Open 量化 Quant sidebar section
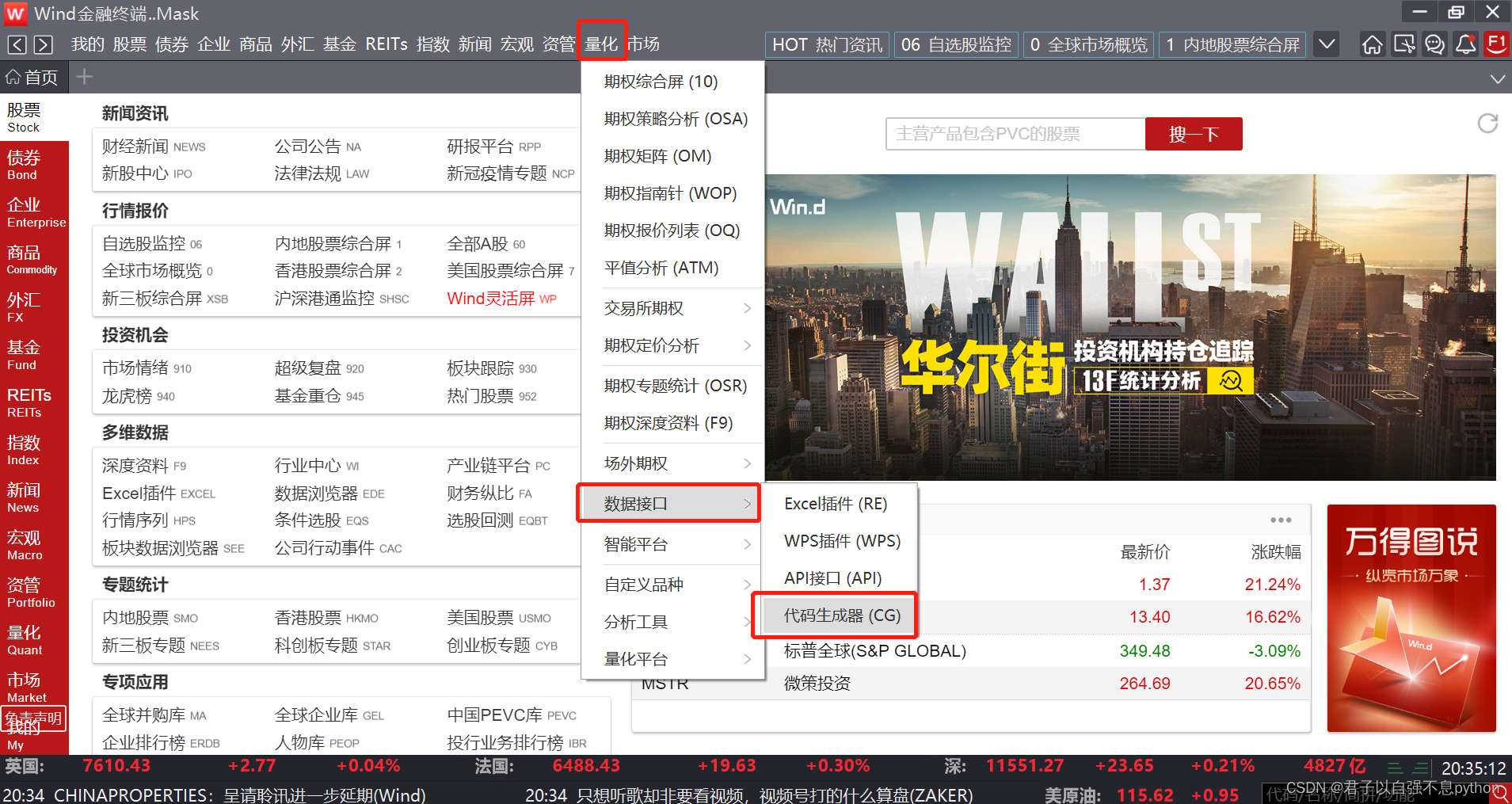Image resolution: width=1512 pixels, height=804 pixels. point(34,640)
